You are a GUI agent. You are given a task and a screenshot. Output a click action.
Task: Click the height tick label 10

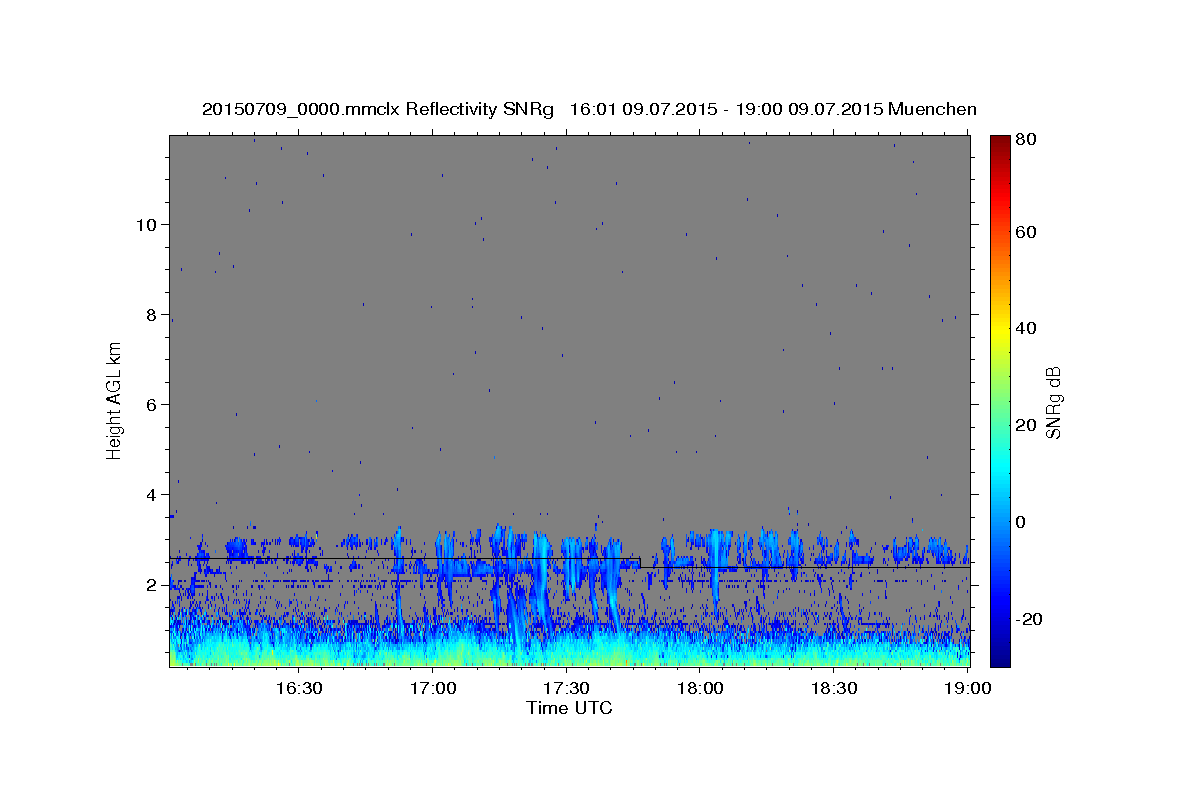(x=146, y=225)
